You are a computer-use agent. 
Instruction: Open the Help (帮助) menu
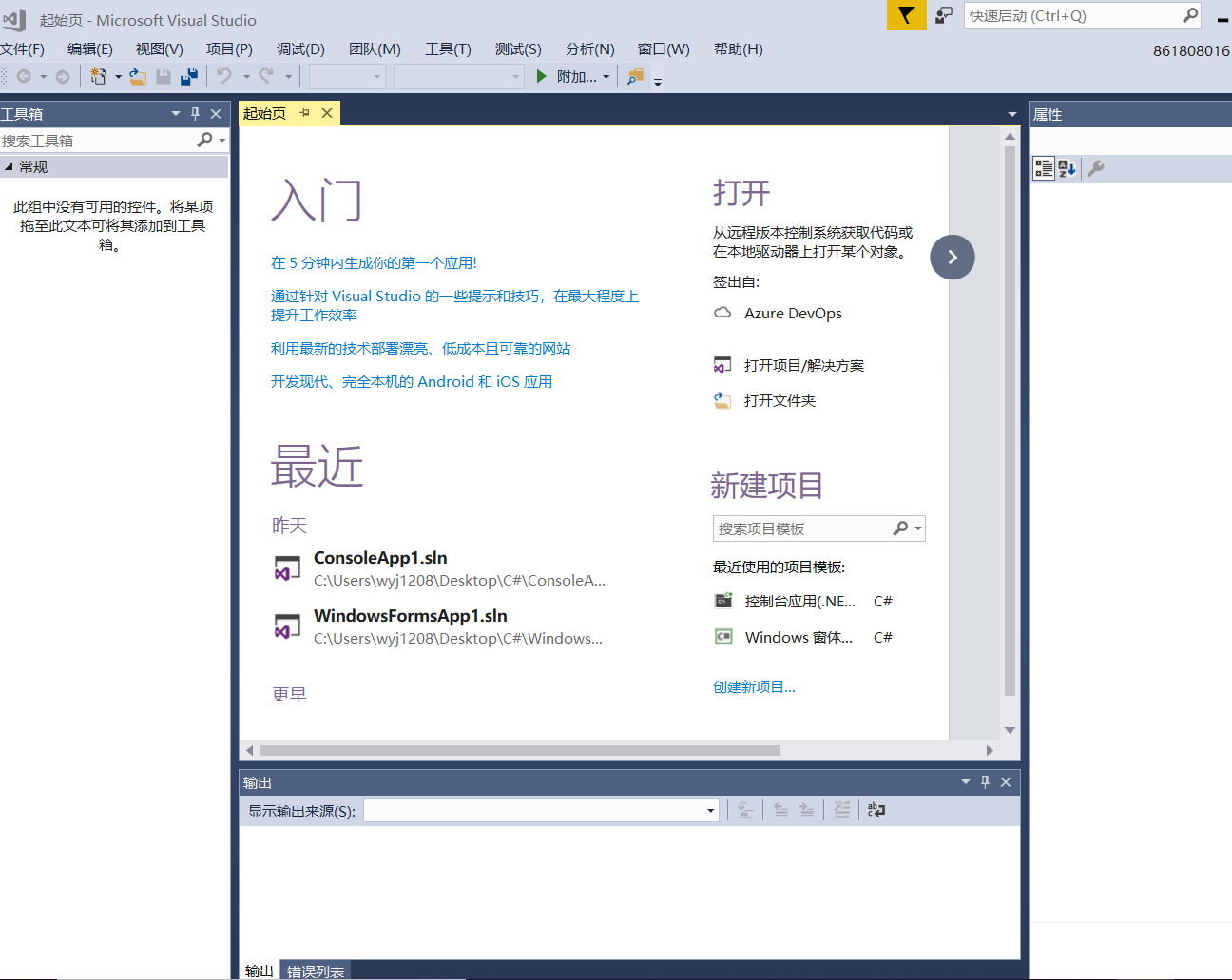(x=738, y=48)
